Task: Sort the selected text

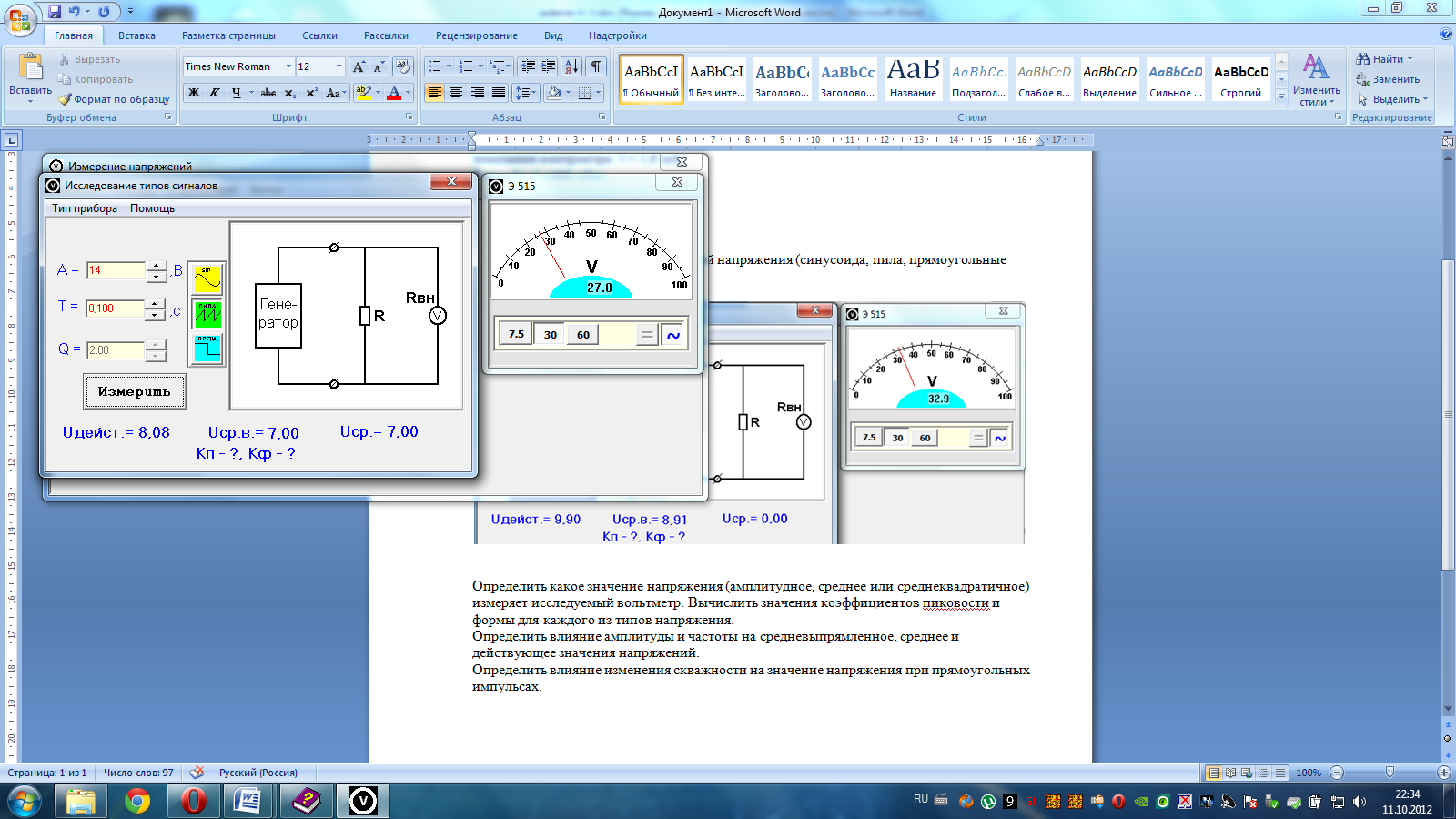Action: pyautogui.click(x=571, y=66)
